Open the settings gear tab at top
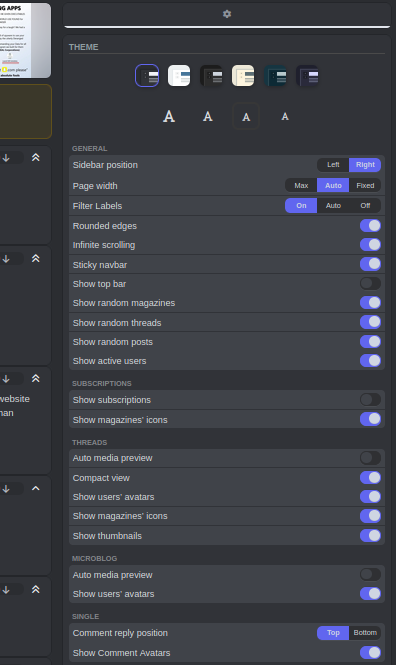The image size is (396, 665). click(227, 14)
